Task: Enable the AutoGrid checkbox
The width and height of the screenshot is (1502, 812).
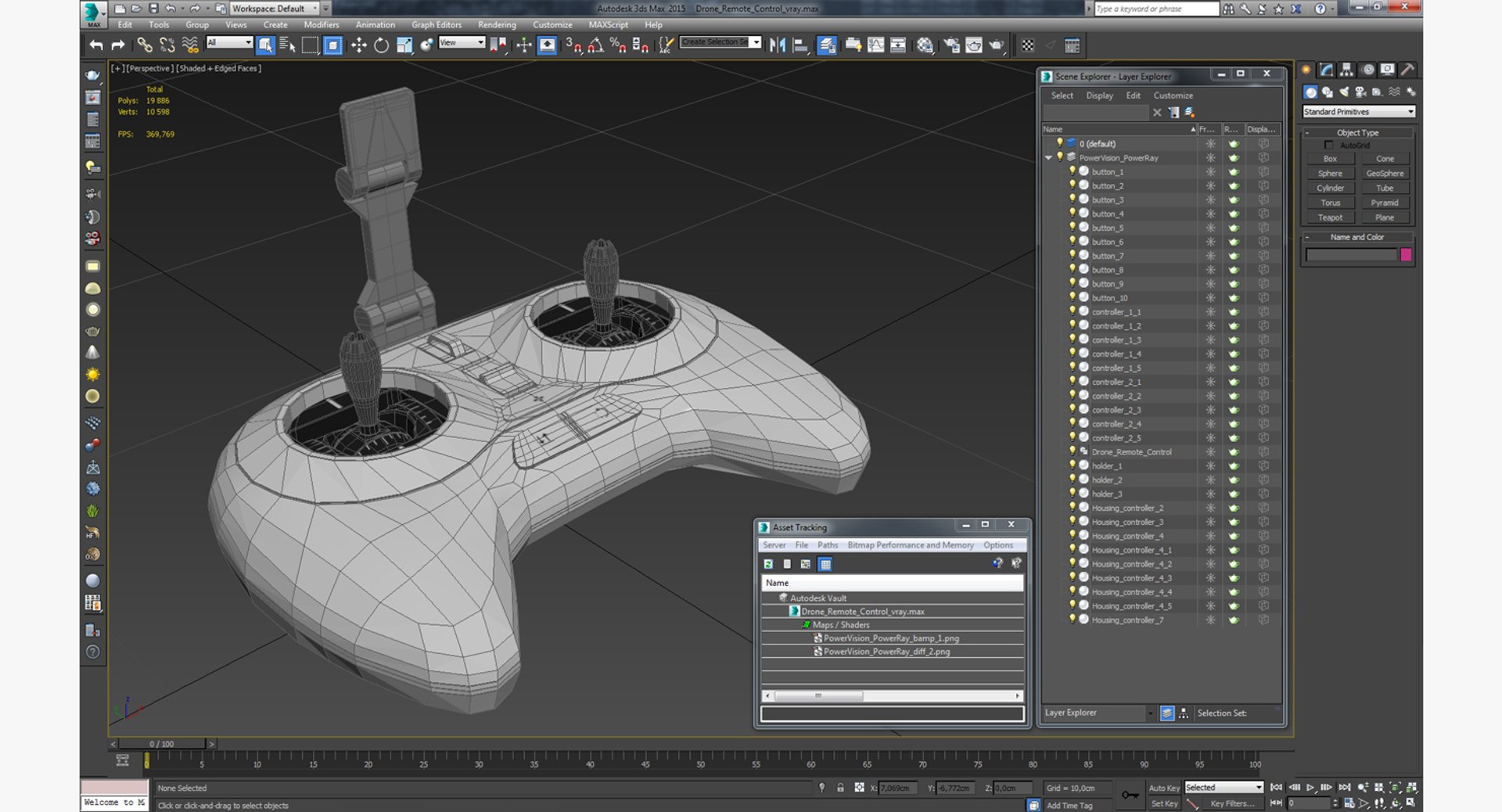Action: pyautogui.click(x=1328, y=145)
